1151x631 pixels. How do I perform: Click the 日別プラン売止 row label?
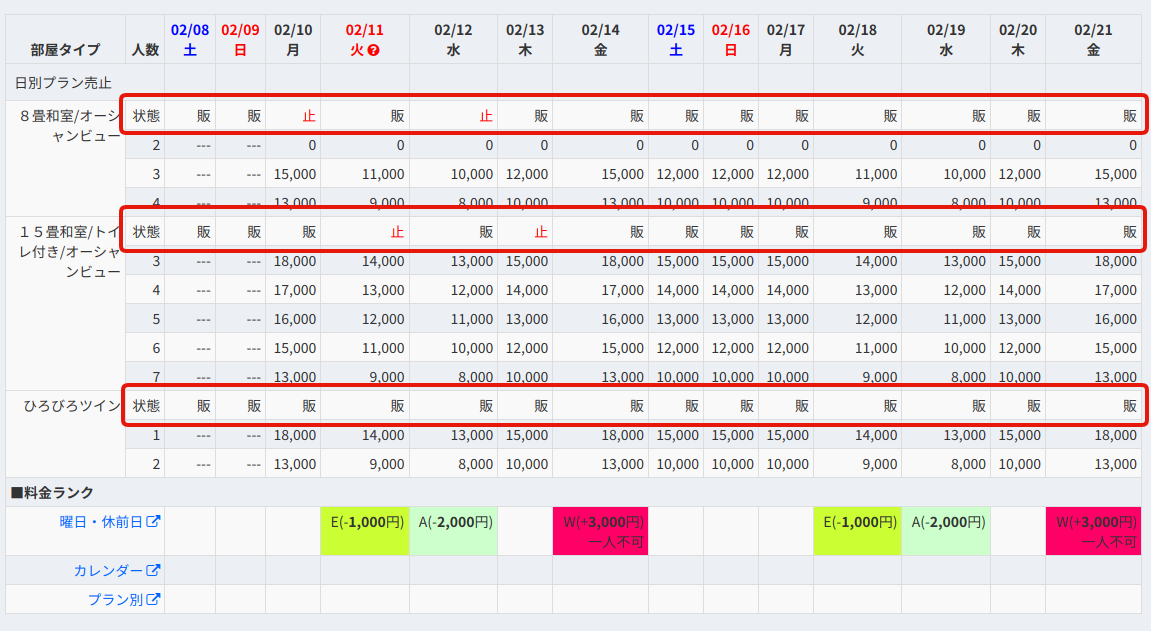(63, 82)
